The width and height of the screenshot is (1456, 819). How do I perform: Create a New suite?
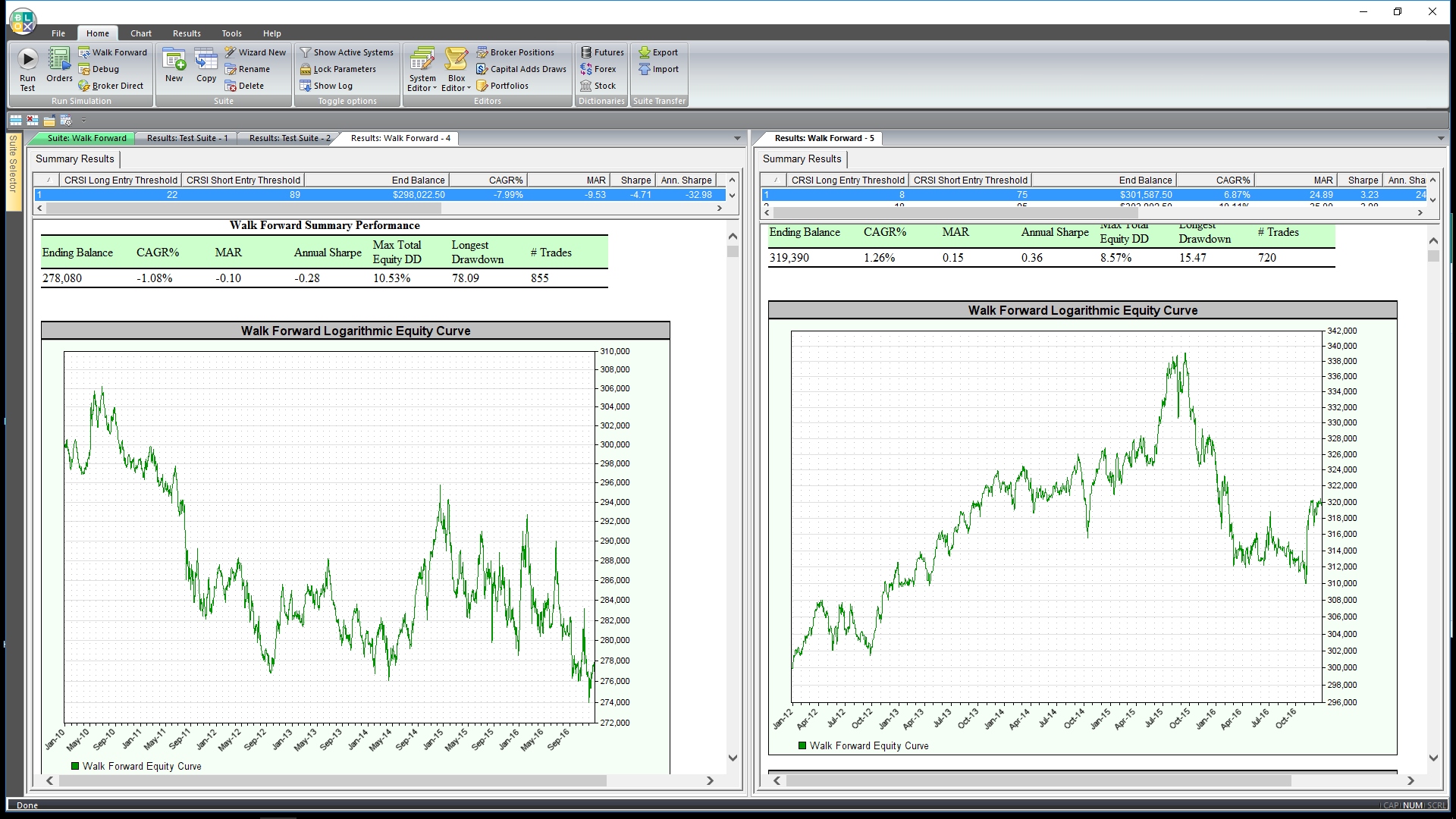pos(174,65)
